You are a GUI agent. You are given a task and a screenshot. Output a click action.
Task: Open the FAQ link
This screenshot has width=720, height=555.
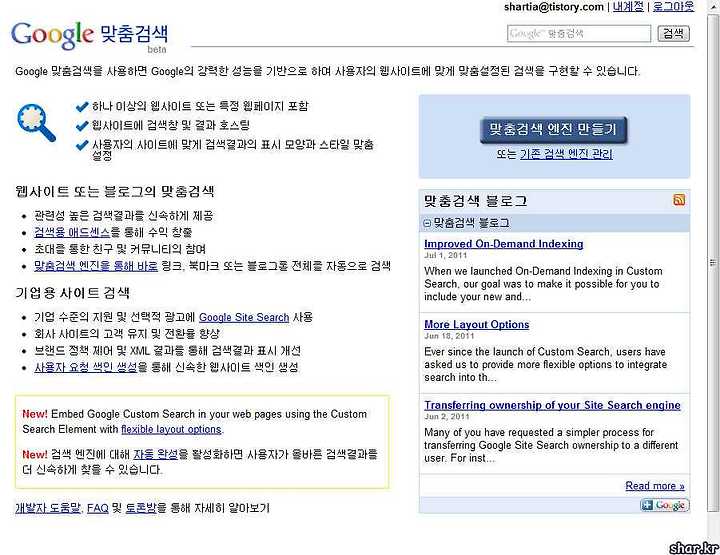(98, 508)
